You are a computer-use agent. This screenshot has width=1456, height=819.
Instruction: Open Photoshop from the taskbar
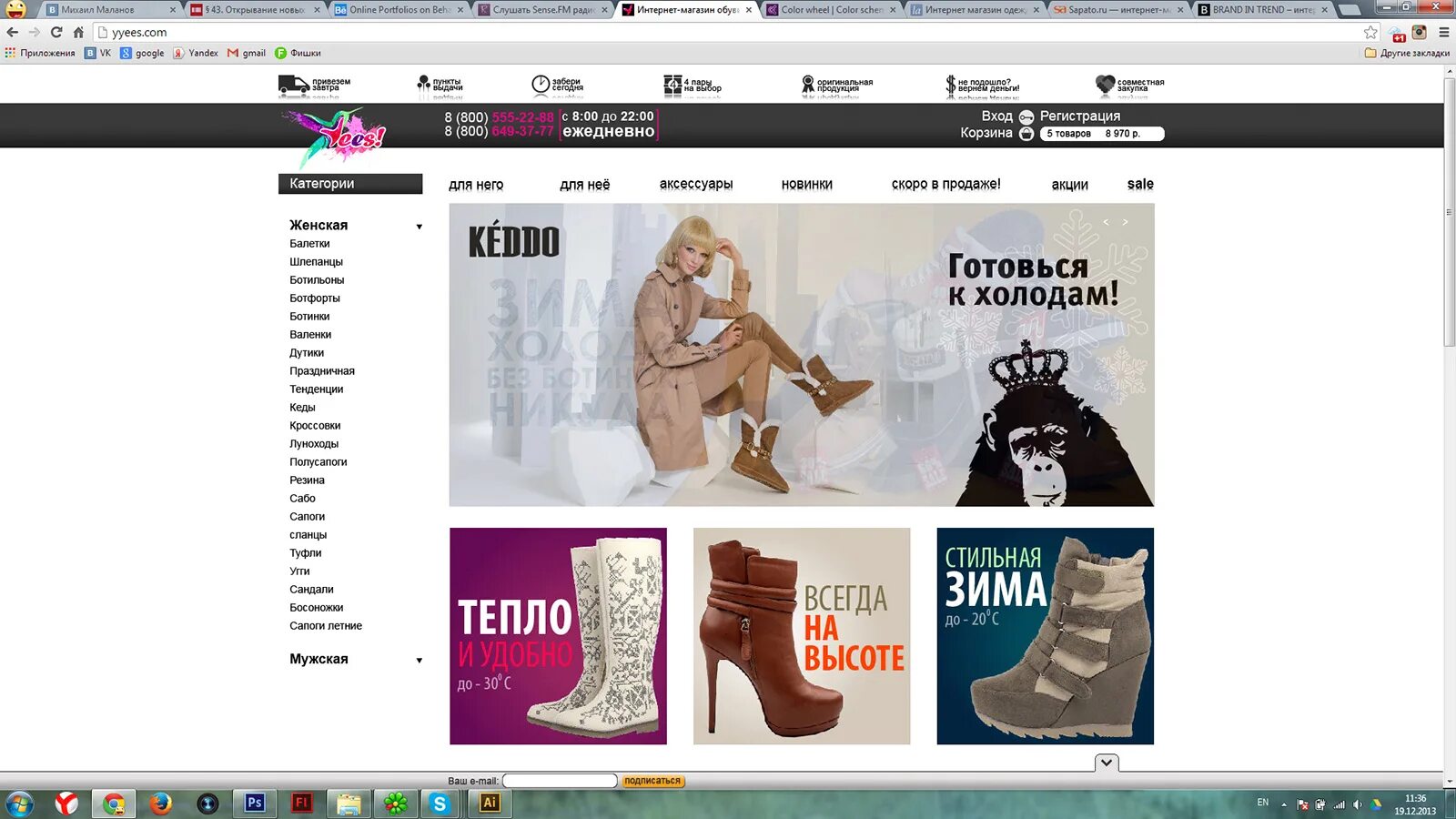(255, 803)
